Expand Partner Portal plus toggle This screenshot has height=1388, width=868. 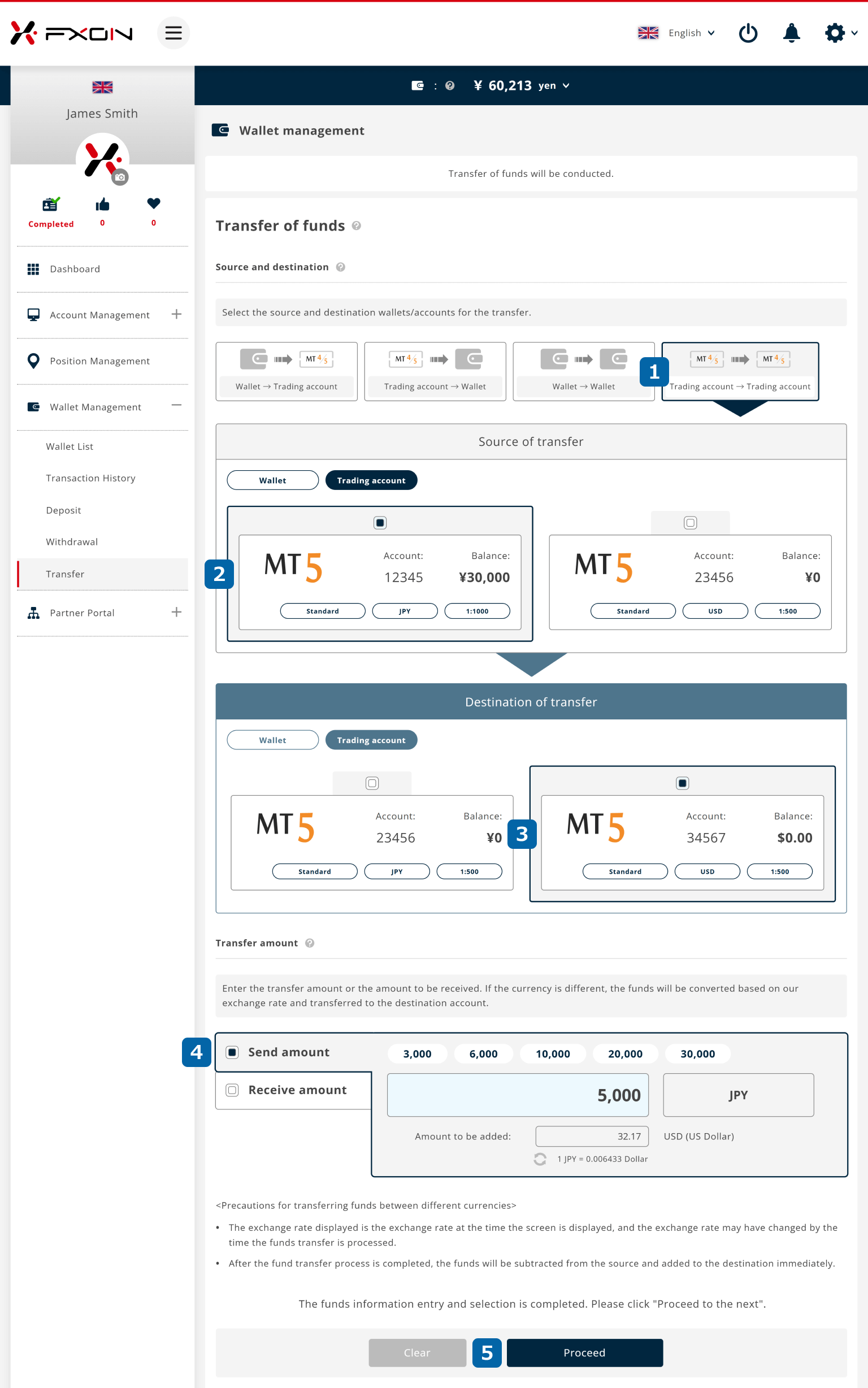[176, 612]
